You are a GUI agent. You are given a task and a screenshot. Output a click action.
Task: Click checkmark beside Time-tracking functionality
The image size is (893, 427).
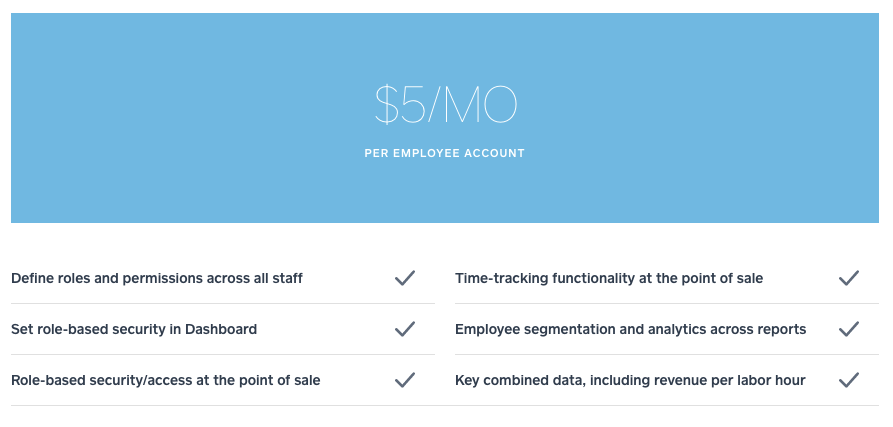849,278
